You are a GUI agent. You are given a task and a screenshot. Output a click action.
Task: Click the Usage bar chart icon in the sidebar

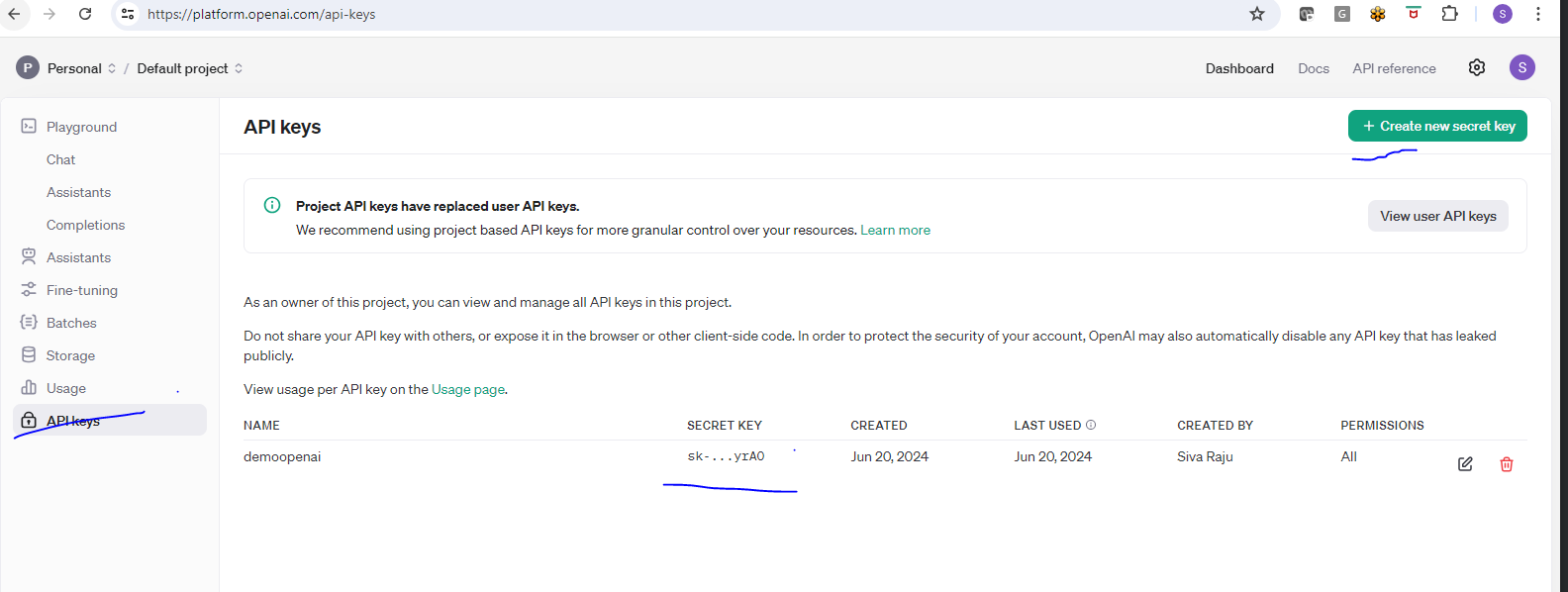coord(29,387)
